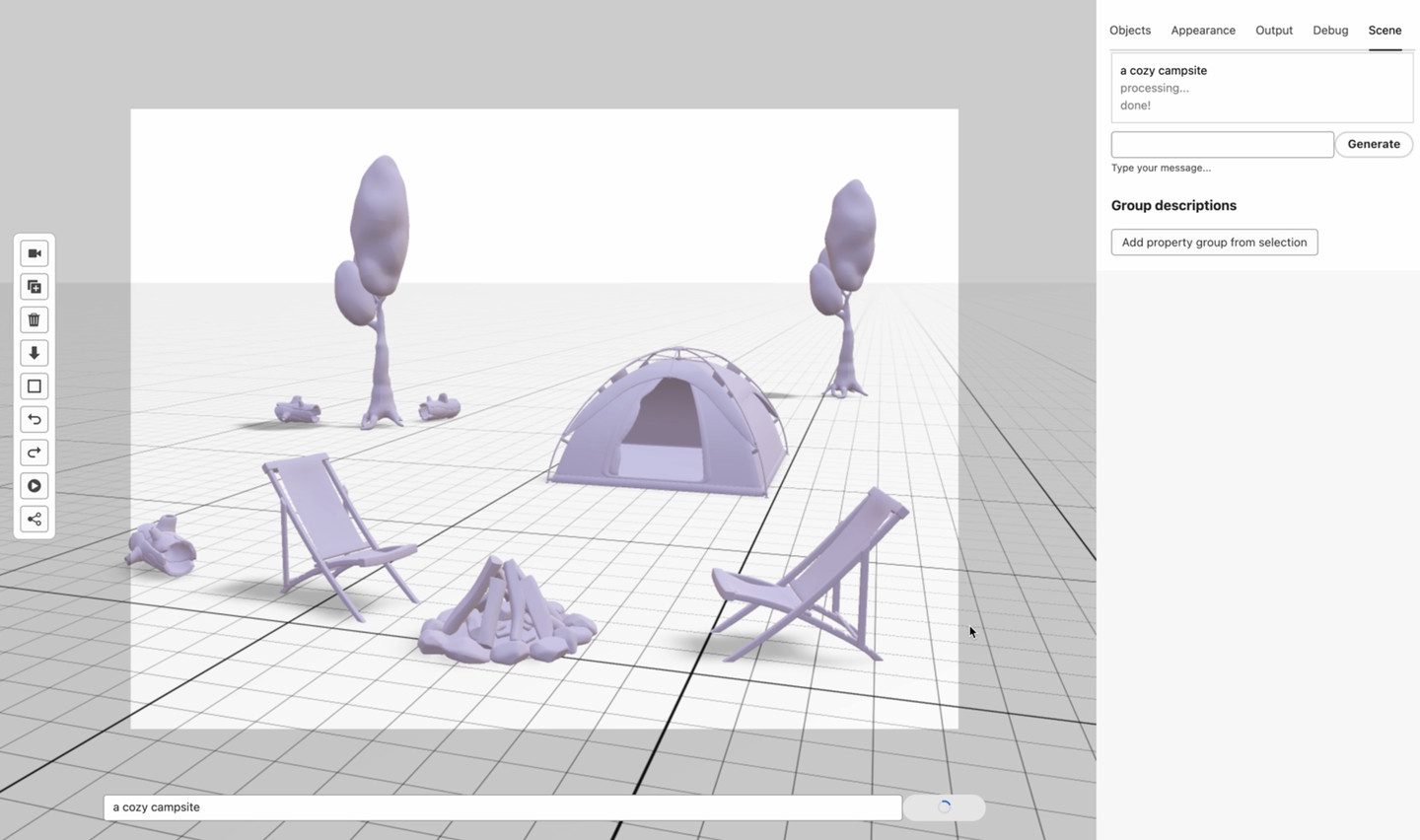Click the duplicate object icon
This screenshot has width=1420, height=840.
pos(35,287)
